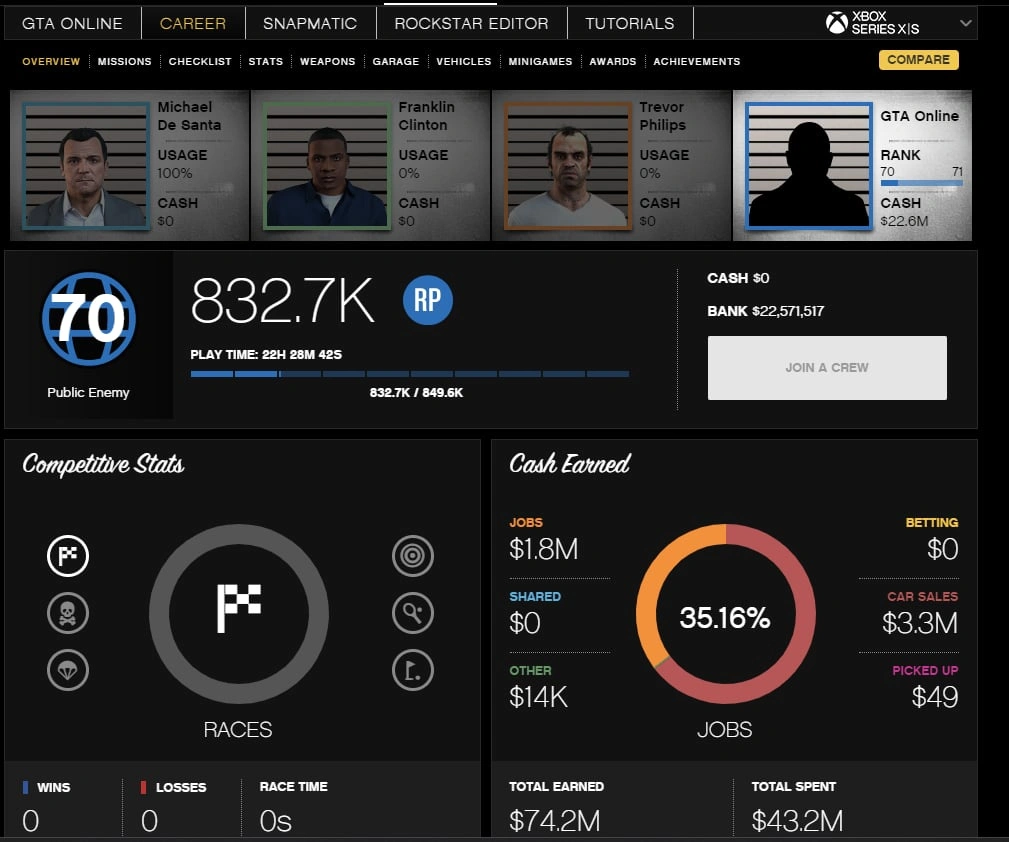
Task: Open the Checklist sub-tab
Action: coord(199,61)
